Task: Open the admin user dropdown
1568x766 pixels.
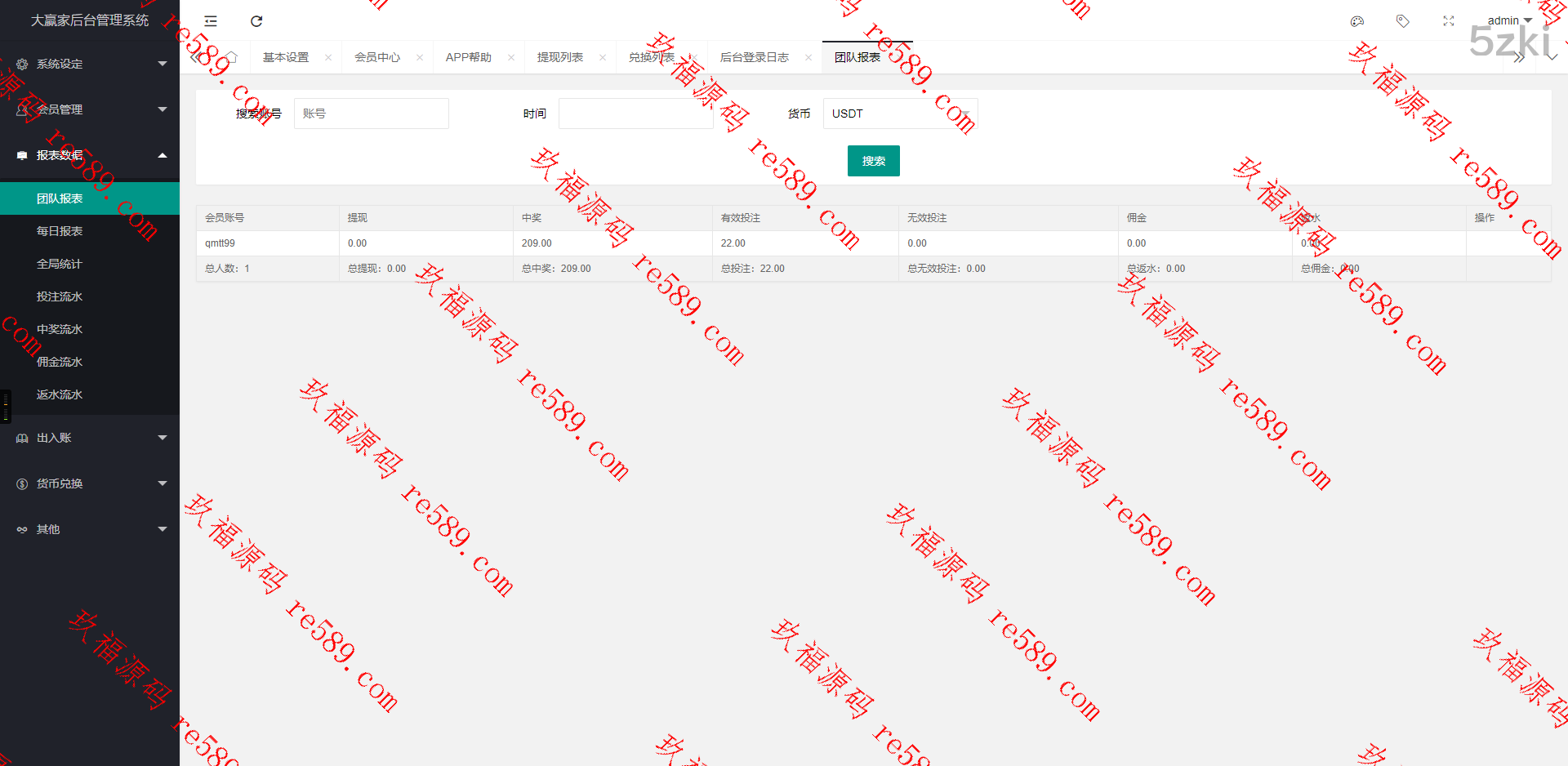Action: click(x=1508, y=20)
